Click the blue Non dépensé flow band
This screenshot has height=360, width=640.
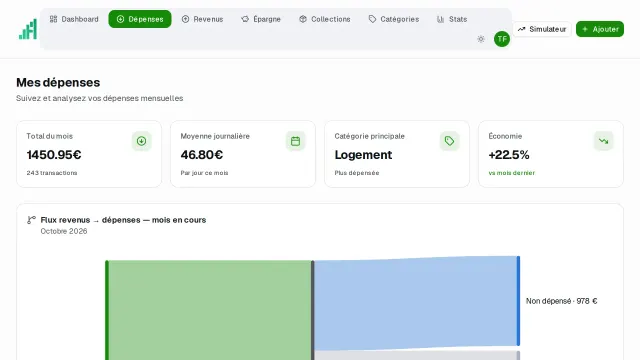click(416, 303)
